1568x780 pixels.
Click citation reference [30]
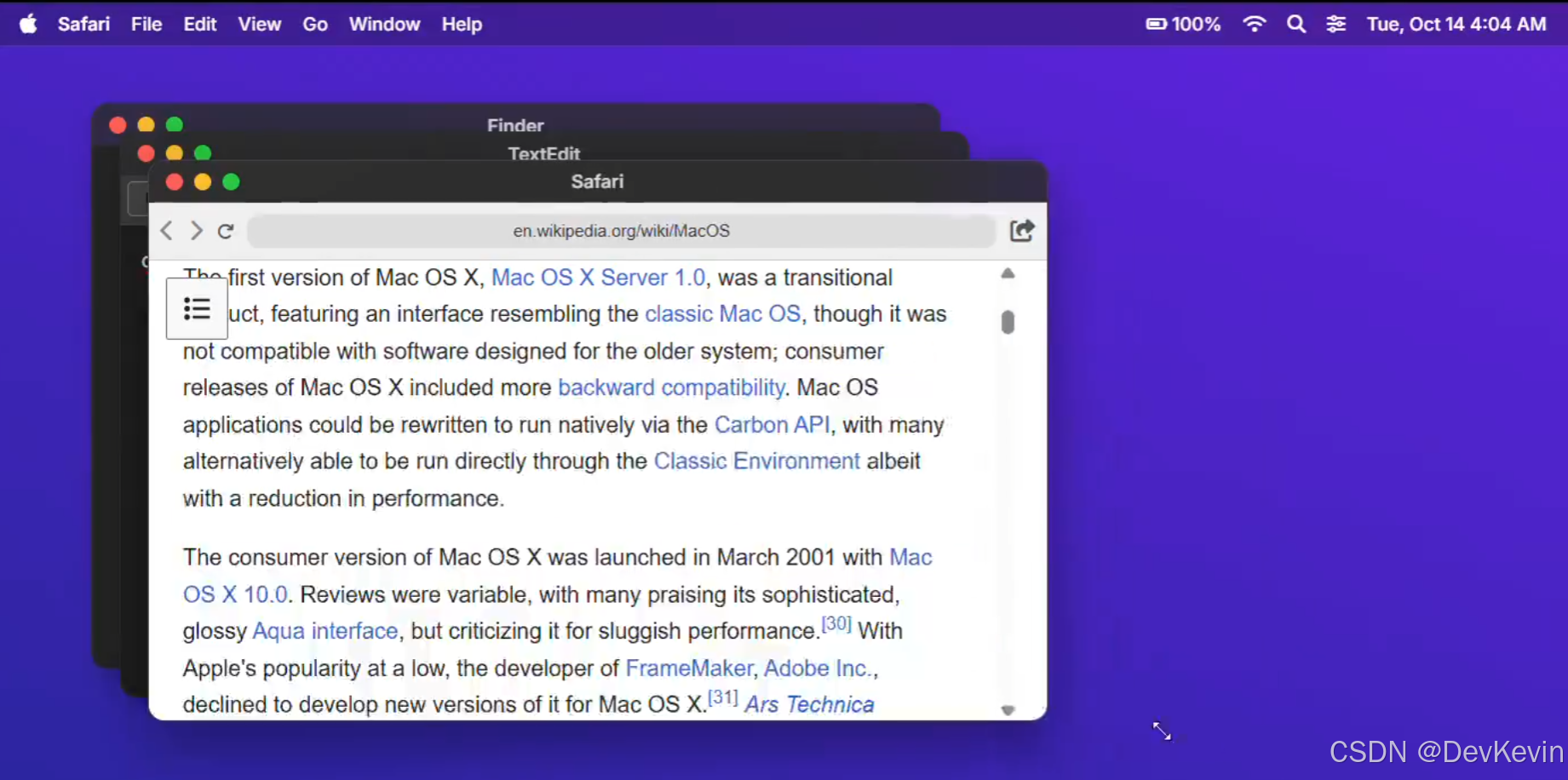[x=836, y=624]
